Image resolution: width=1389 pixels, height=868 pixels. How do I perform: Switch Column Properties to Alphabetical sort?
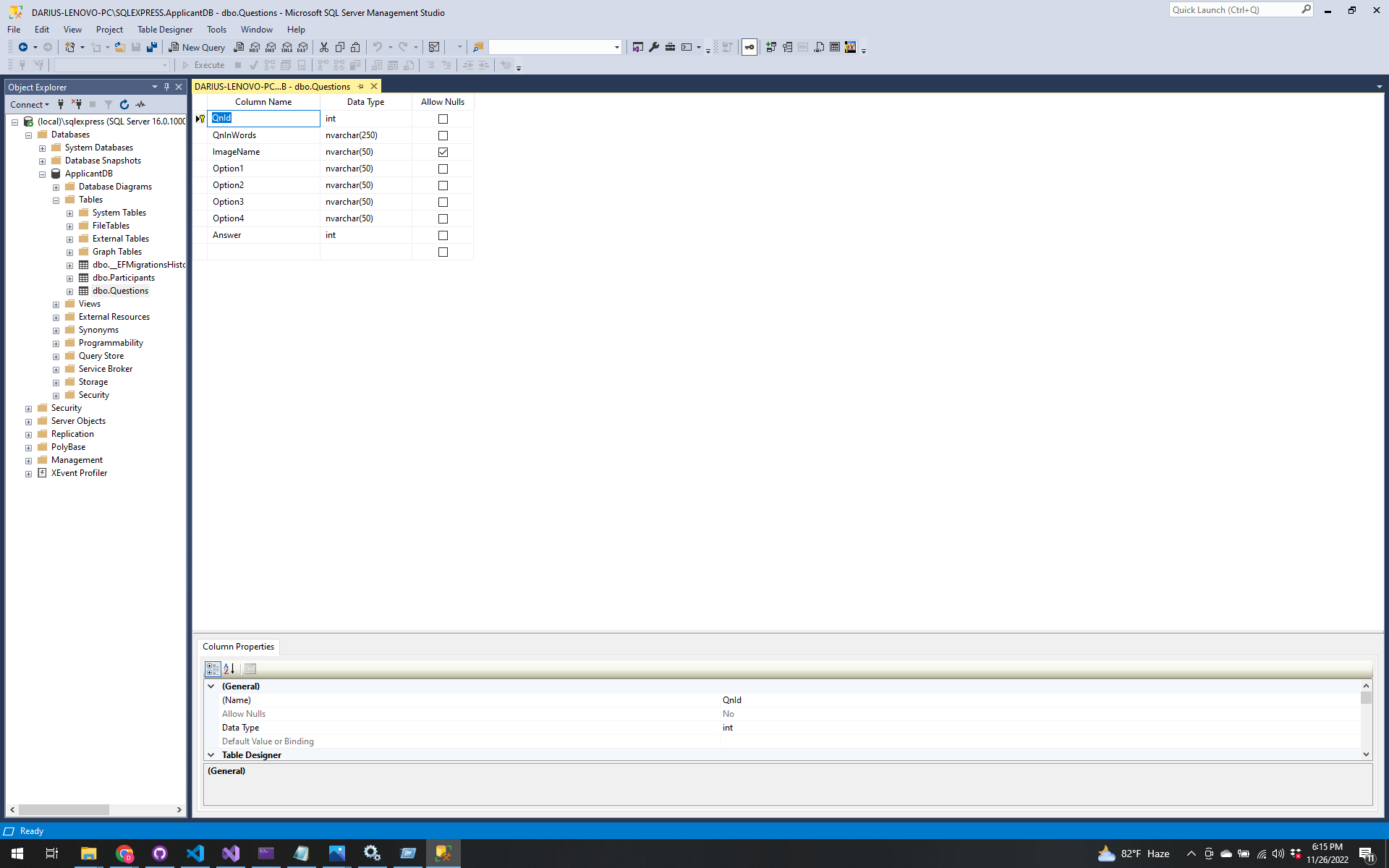(x=229, y=669)
